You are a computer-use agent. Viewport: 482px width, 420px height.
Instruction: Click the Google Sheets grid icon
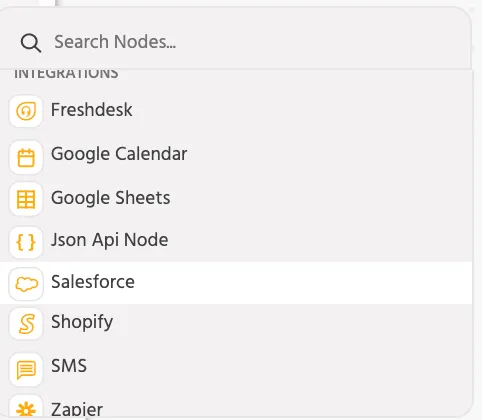click(x=26, y=199)
